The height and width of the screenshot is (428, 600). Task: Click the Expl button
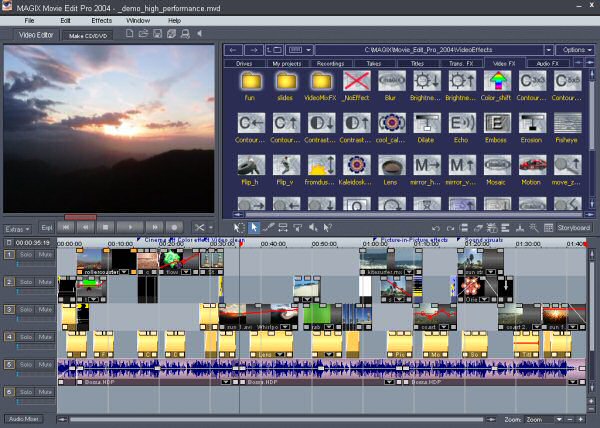pos(47,228)
